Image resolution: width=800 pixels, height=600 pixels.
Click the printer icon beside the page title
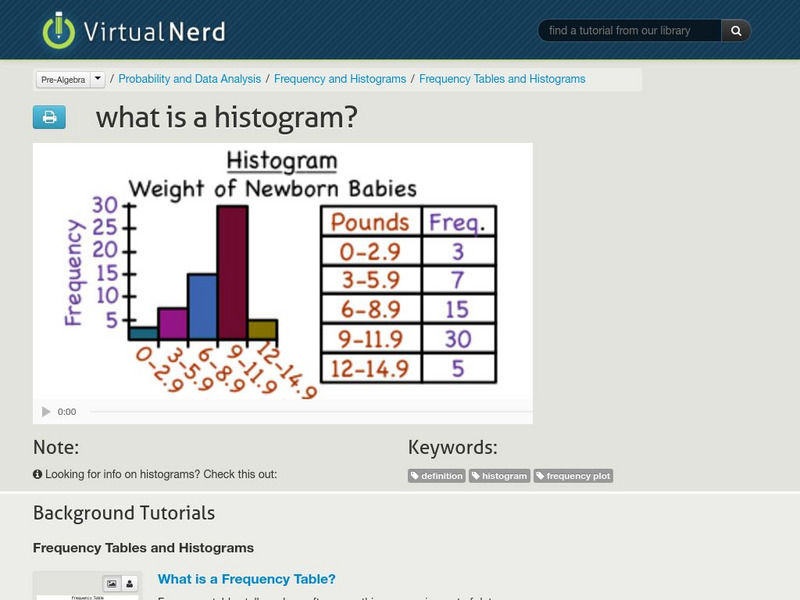click(x=48, y=118)
